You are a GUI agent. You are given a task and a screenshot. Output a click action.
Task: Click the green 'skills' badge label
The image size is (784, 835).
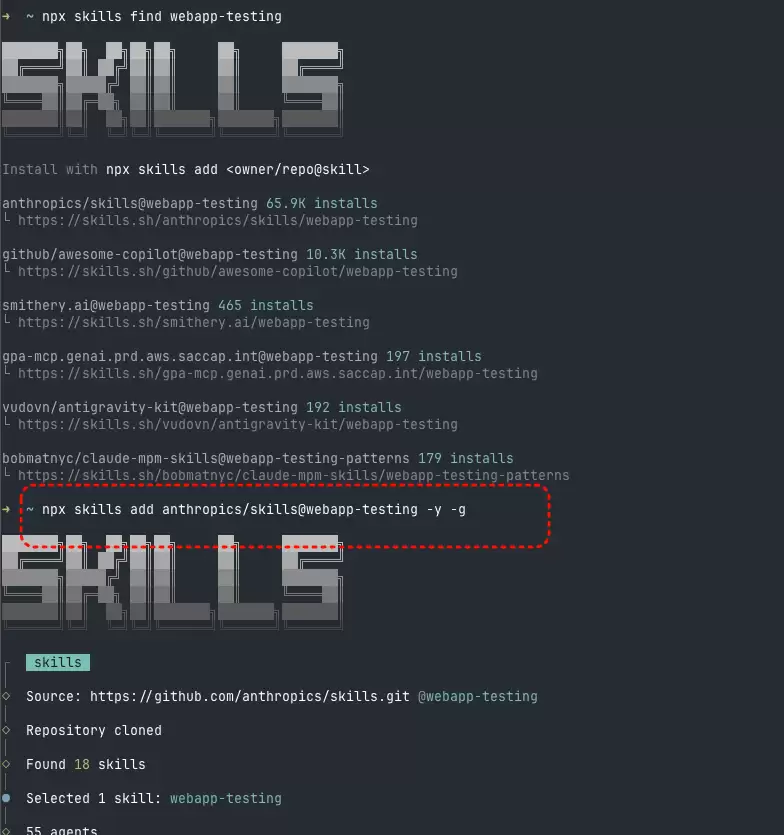point(58,662)
